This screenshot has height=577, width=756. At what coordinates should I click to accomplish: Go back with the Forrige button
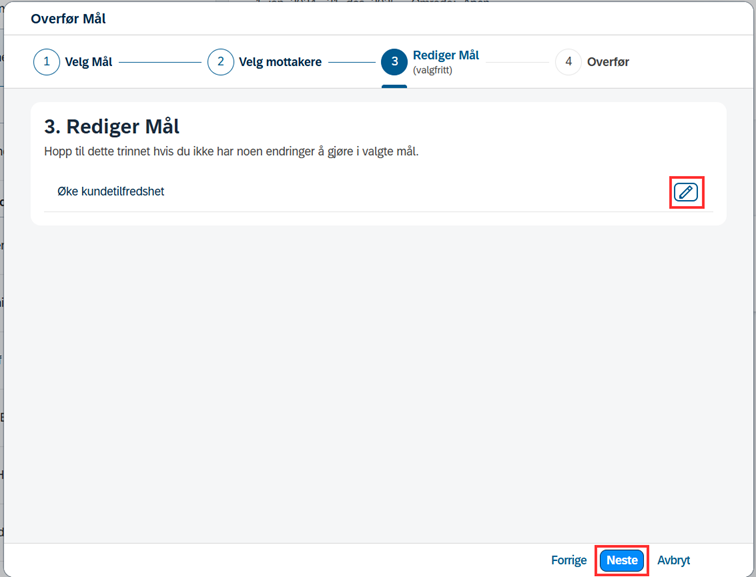point(569,560)
